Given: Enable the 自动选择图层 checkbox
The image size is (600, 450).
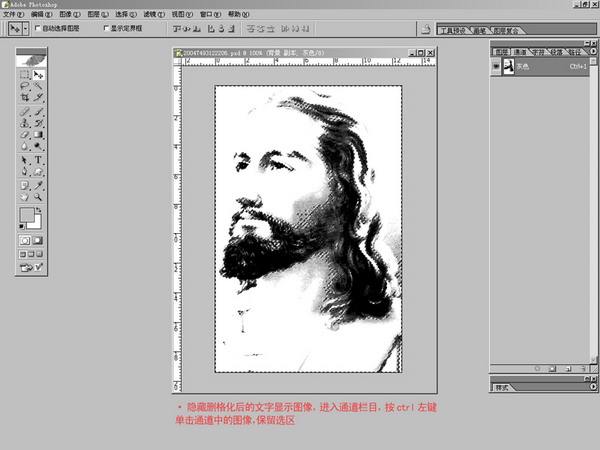Looking at the screenshot, I should (38, 29).
